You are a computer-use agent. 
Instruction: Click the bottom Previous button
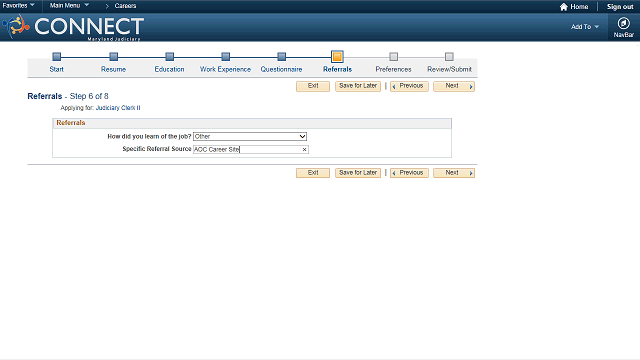pos(409,173)
